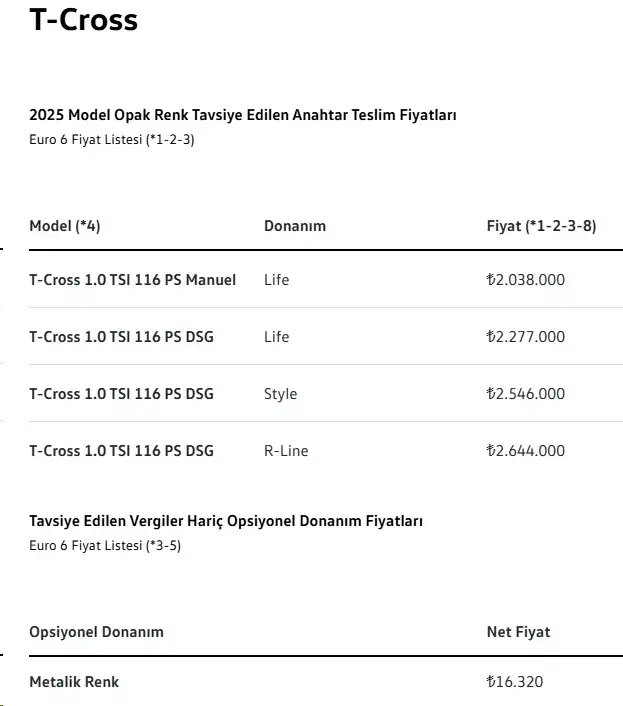Click the ₺2.644.000 price
This screenshot has width=623, height=706.
(x=526, y=451)
